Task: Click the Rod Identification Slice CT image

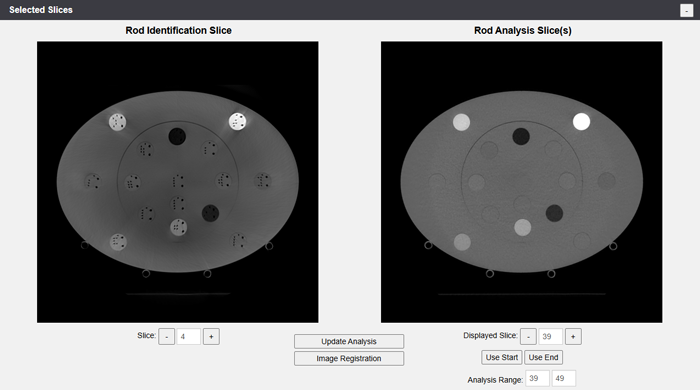Action: pos(178,182)
